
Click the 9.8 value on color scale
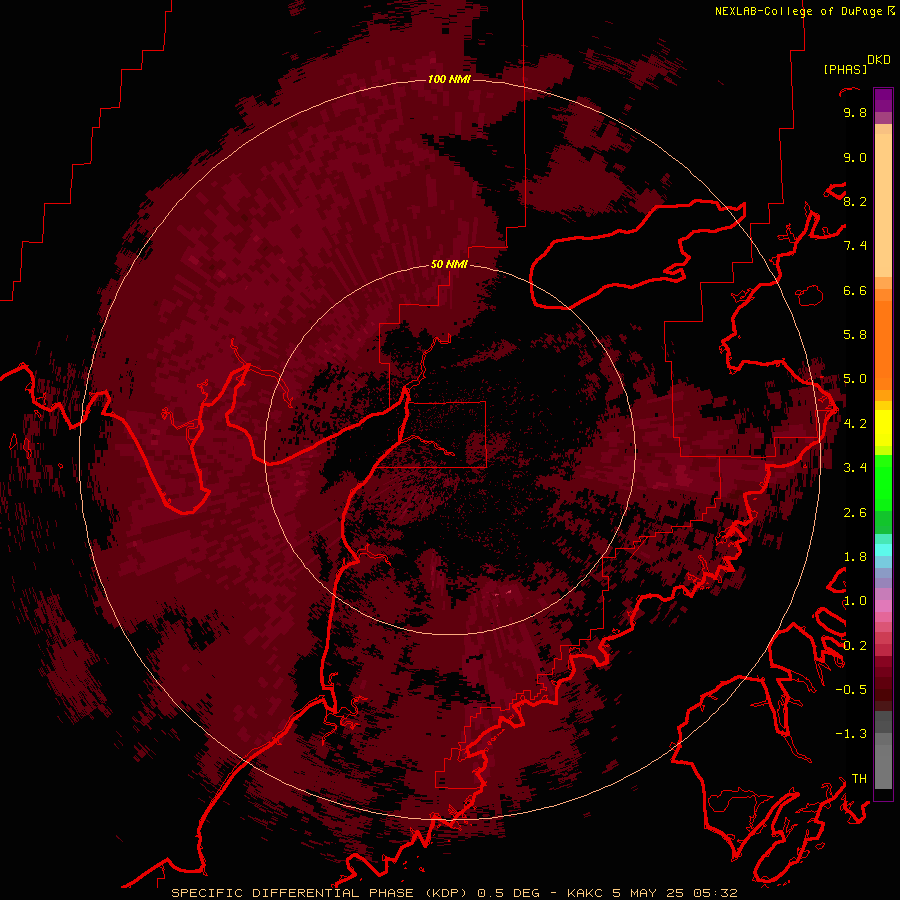(x=855, y=112)
